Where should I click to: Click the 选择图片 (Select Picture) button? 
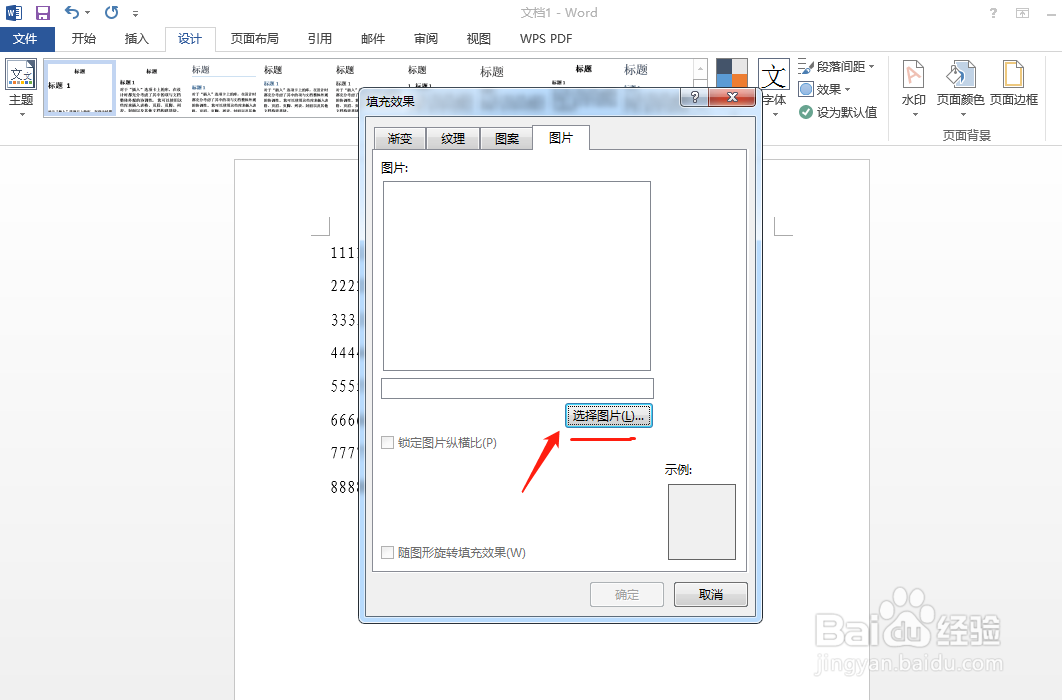click(x=608, y=415)
